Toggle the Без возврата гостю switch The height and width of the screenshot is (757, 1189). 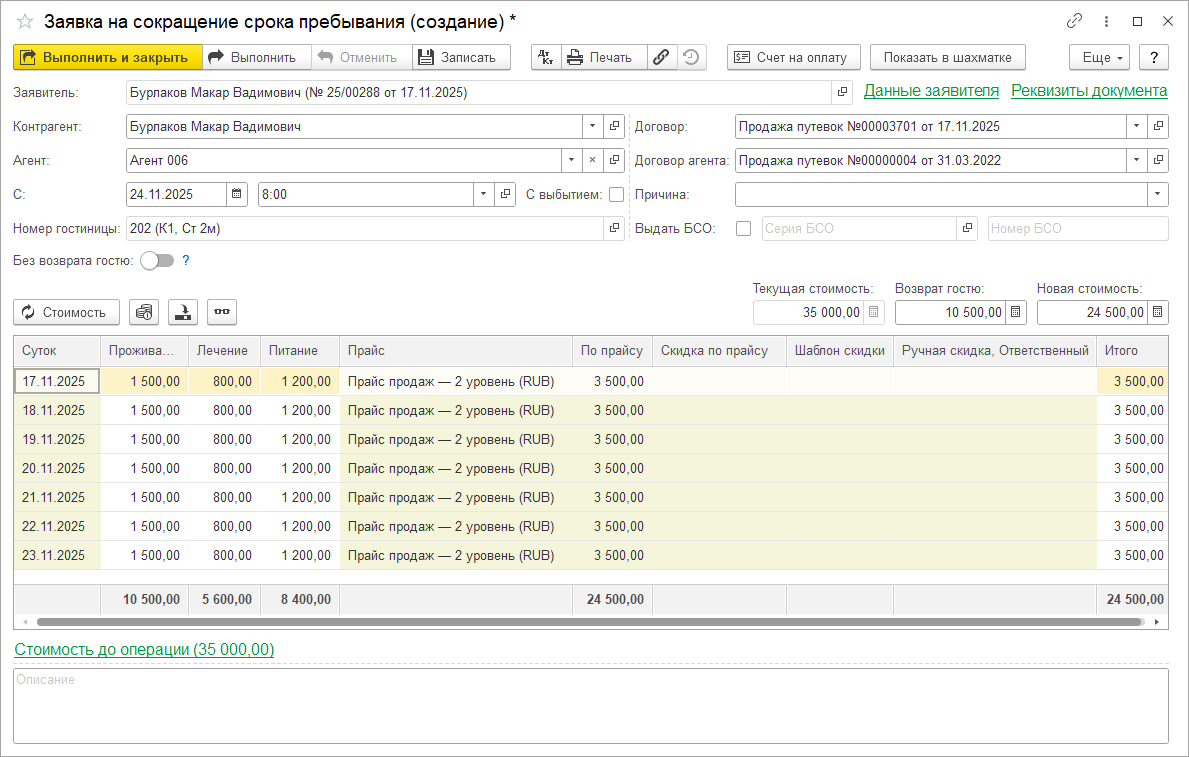157,260
